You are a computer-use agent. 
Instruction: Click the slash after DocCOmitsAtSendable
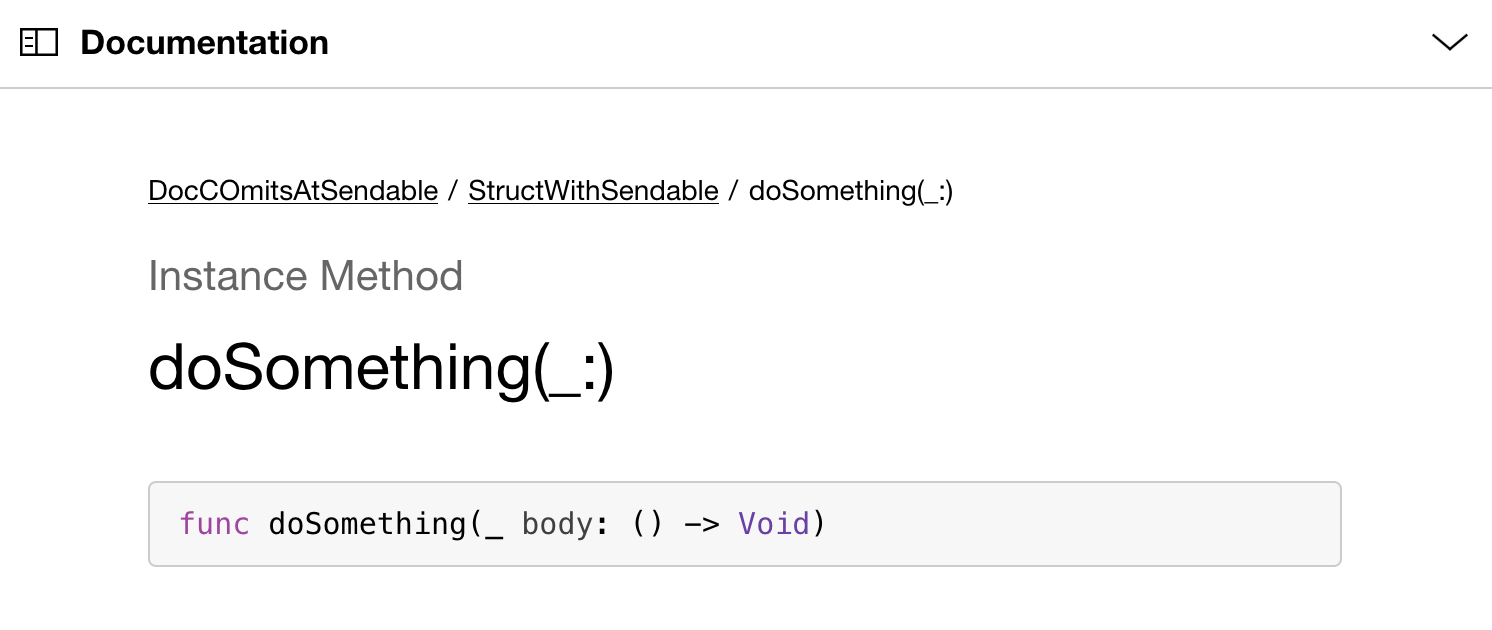[453, 190]
